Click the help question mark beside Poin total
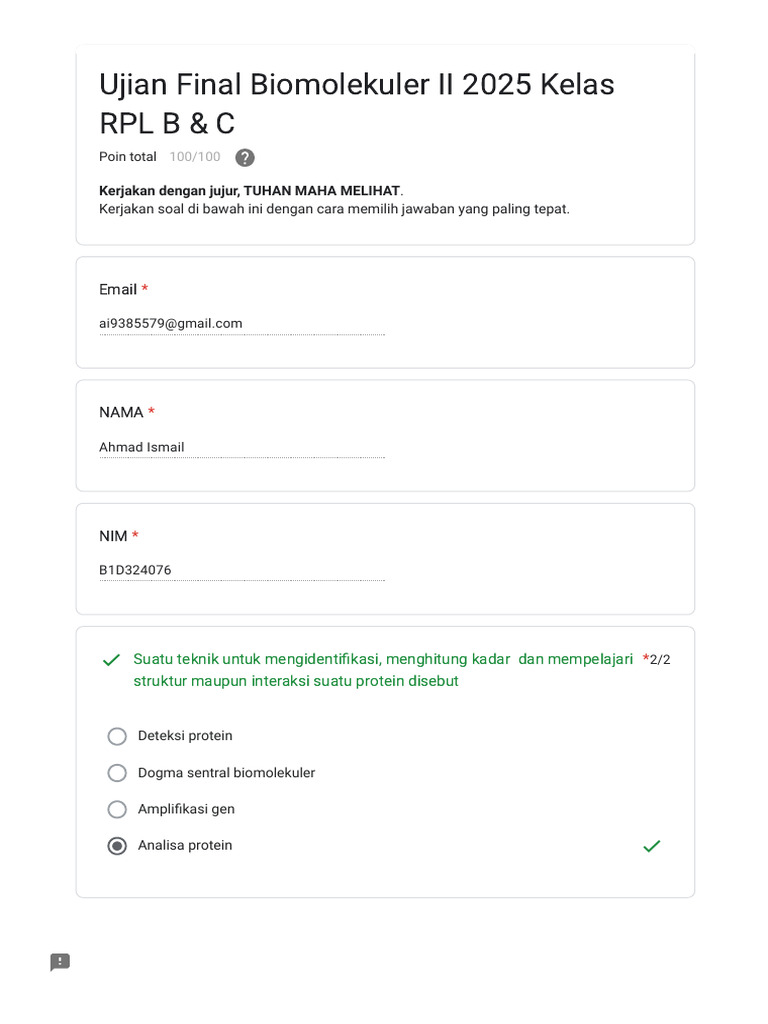This screenshot has width=768, height=1024. tap(245, 158)
